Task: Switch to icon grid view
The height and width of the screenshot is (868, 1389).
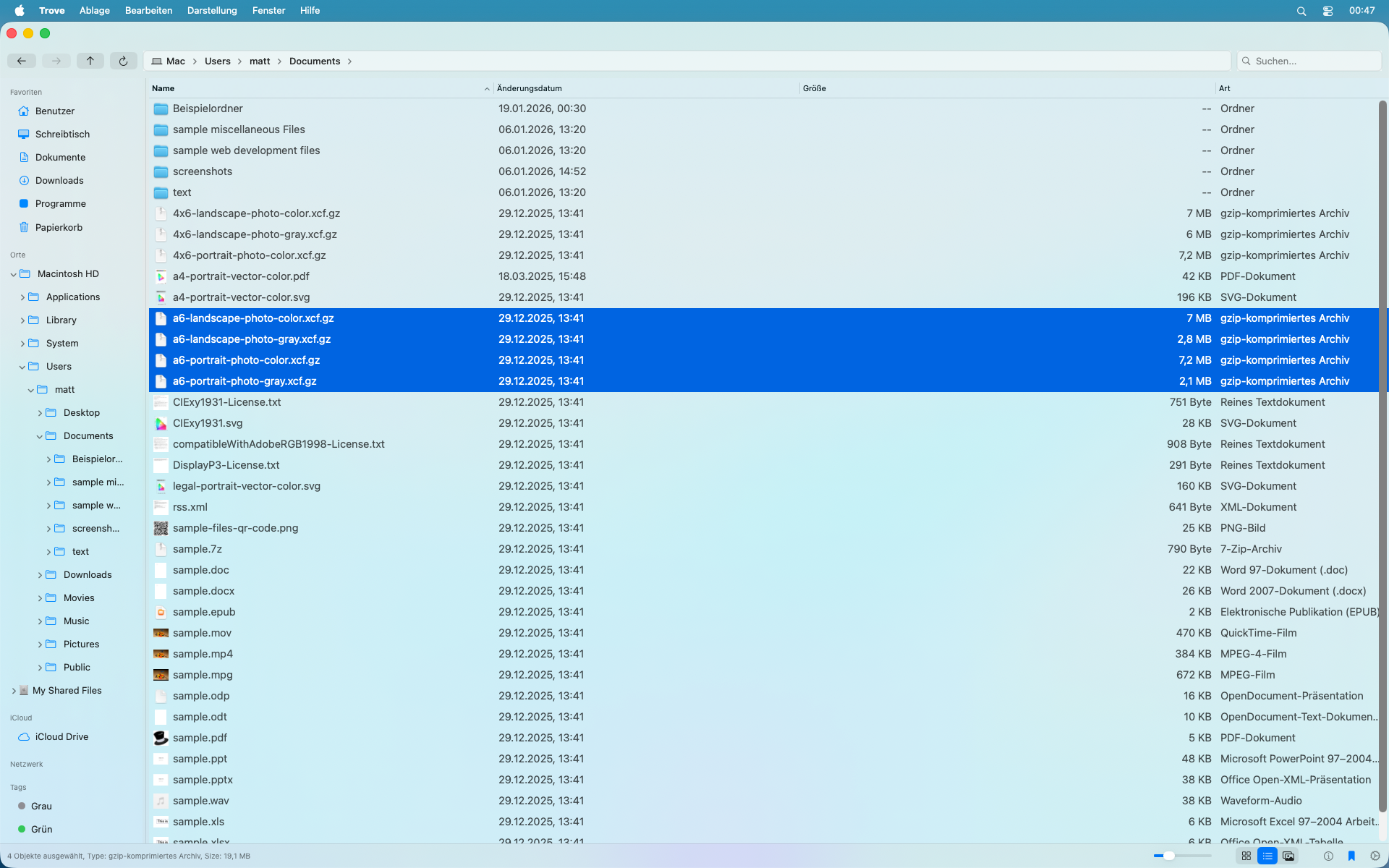Action: [1246, 856]
